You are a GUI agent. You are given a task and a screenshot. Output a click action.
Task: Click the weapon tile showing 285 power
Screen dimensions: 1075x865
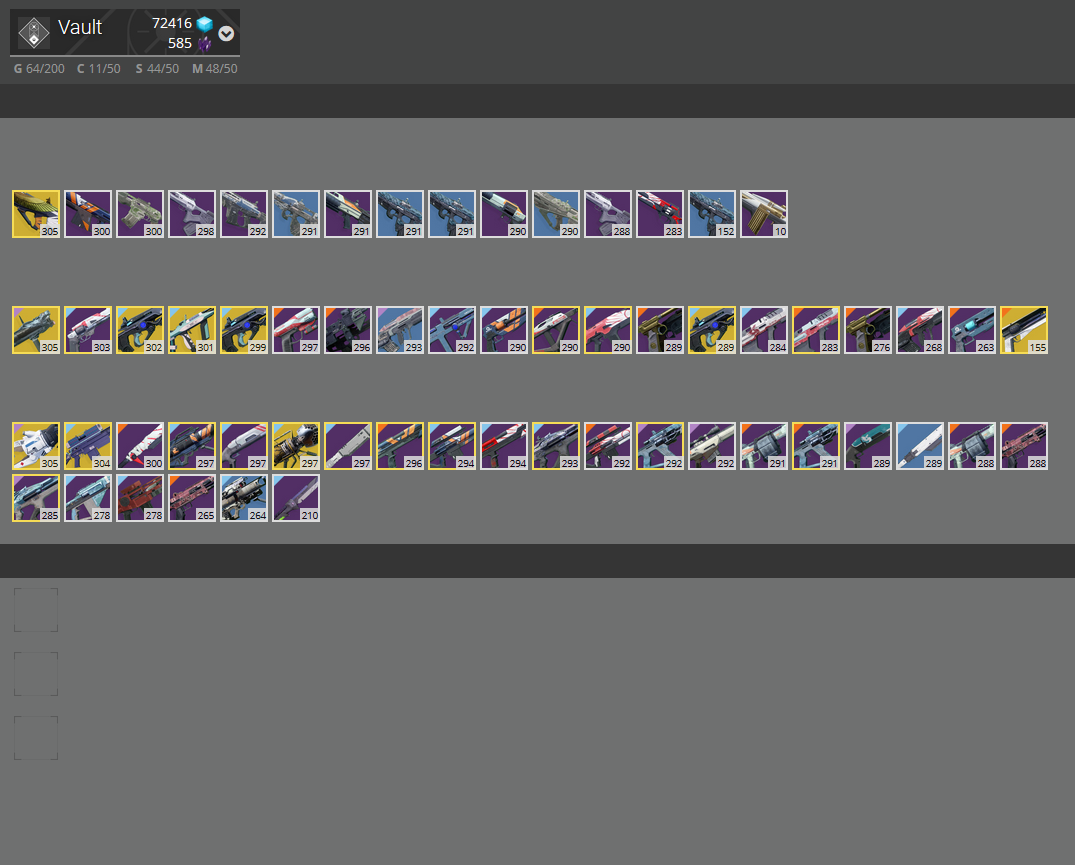(x=36, y=498)
